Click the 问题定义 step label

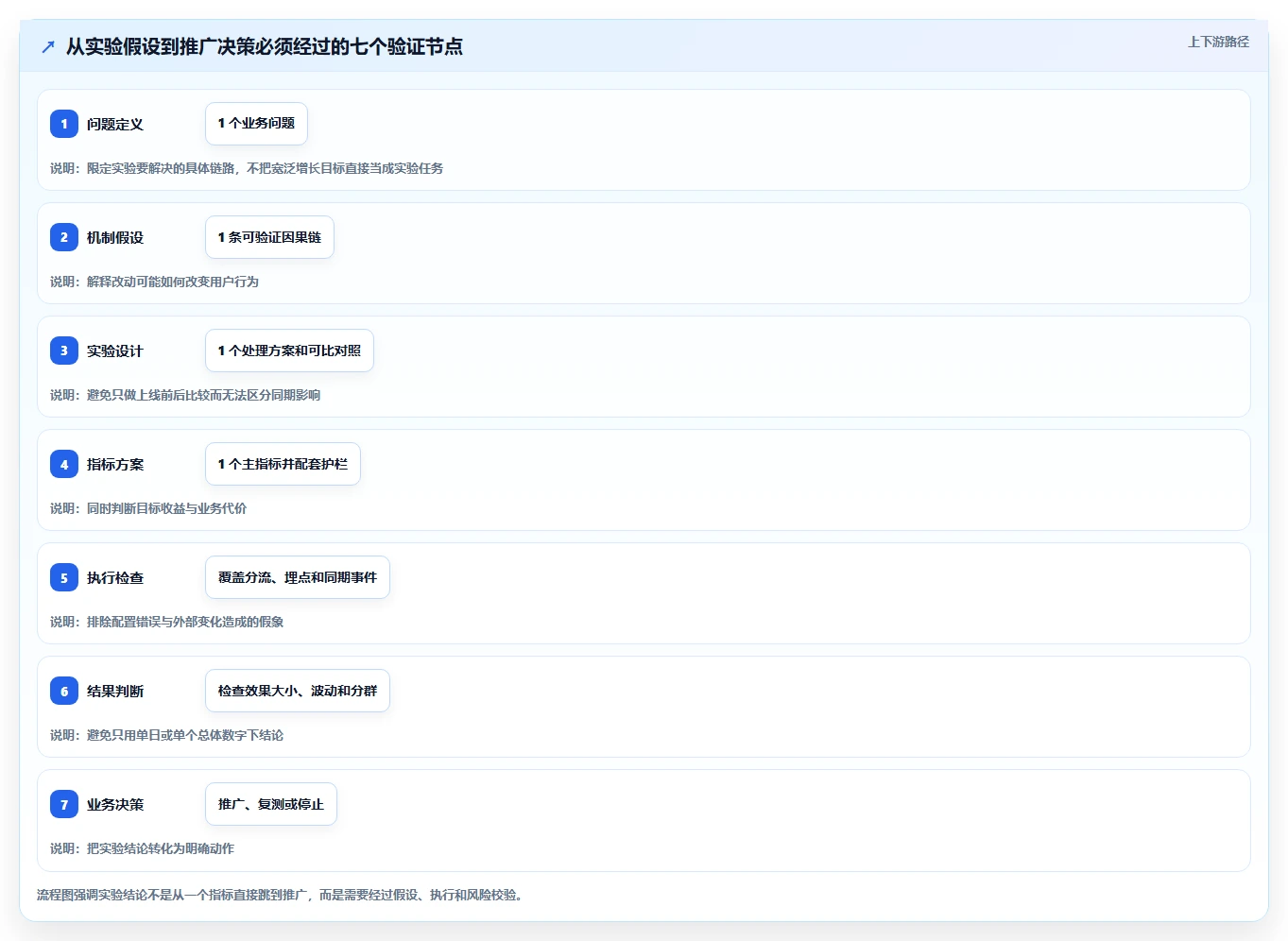pyautogui.click(x=115, y=124)
